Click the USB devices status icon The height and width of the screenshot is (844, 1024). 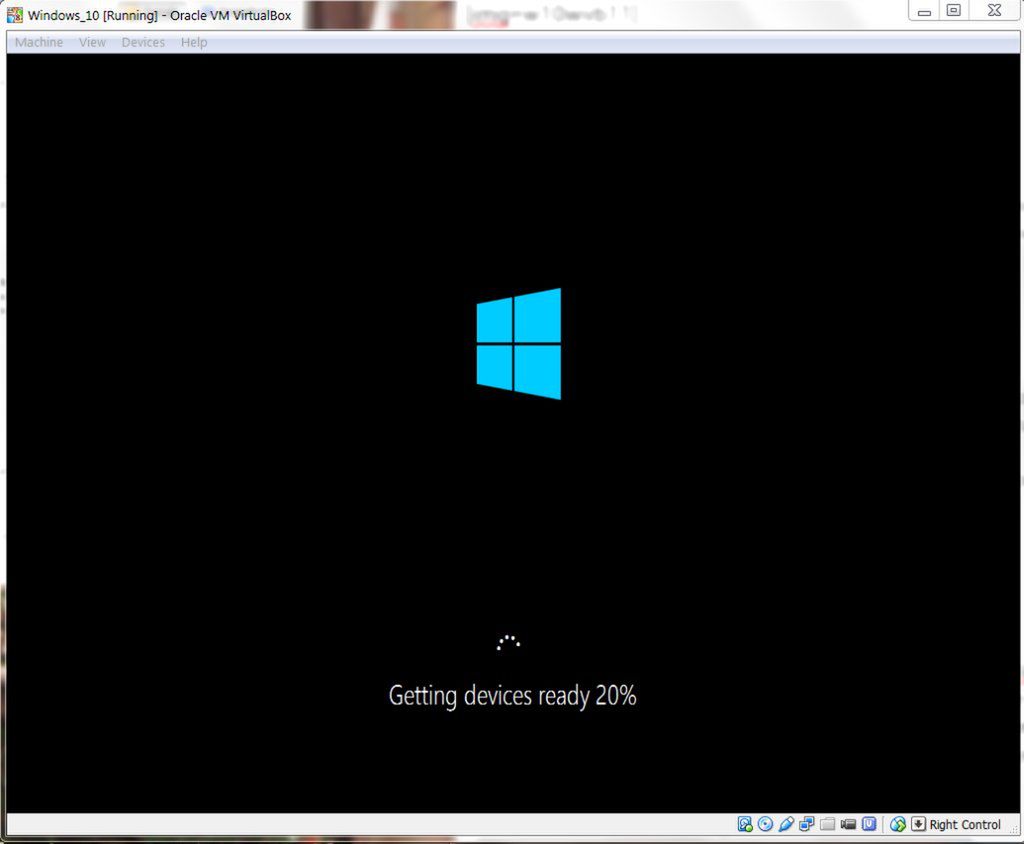pyautogui.click(x=786, y=824)
